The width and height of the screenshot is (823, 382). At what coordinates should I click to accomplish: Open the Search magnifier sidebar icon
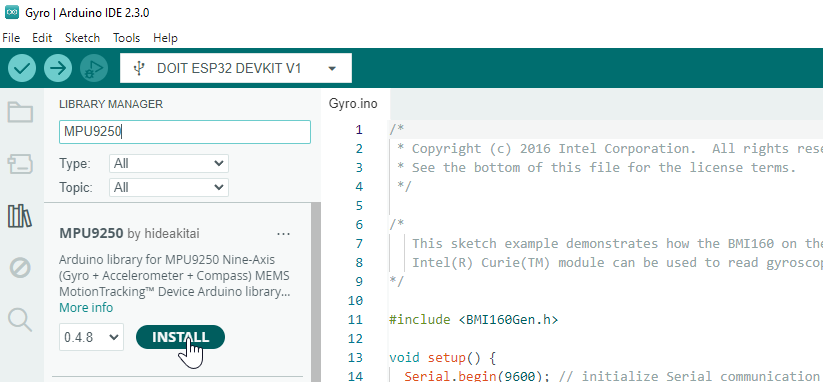[x=20, y=320]
